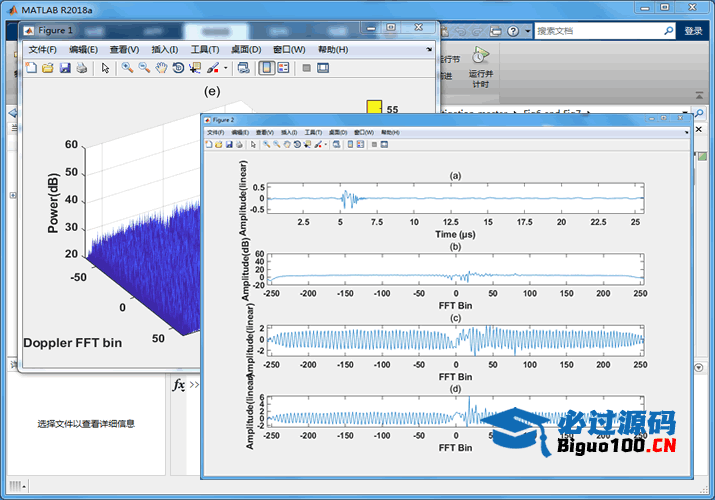
Task: Click New Figure icon in Figure 2 toolbar
Action: (209, 144)
